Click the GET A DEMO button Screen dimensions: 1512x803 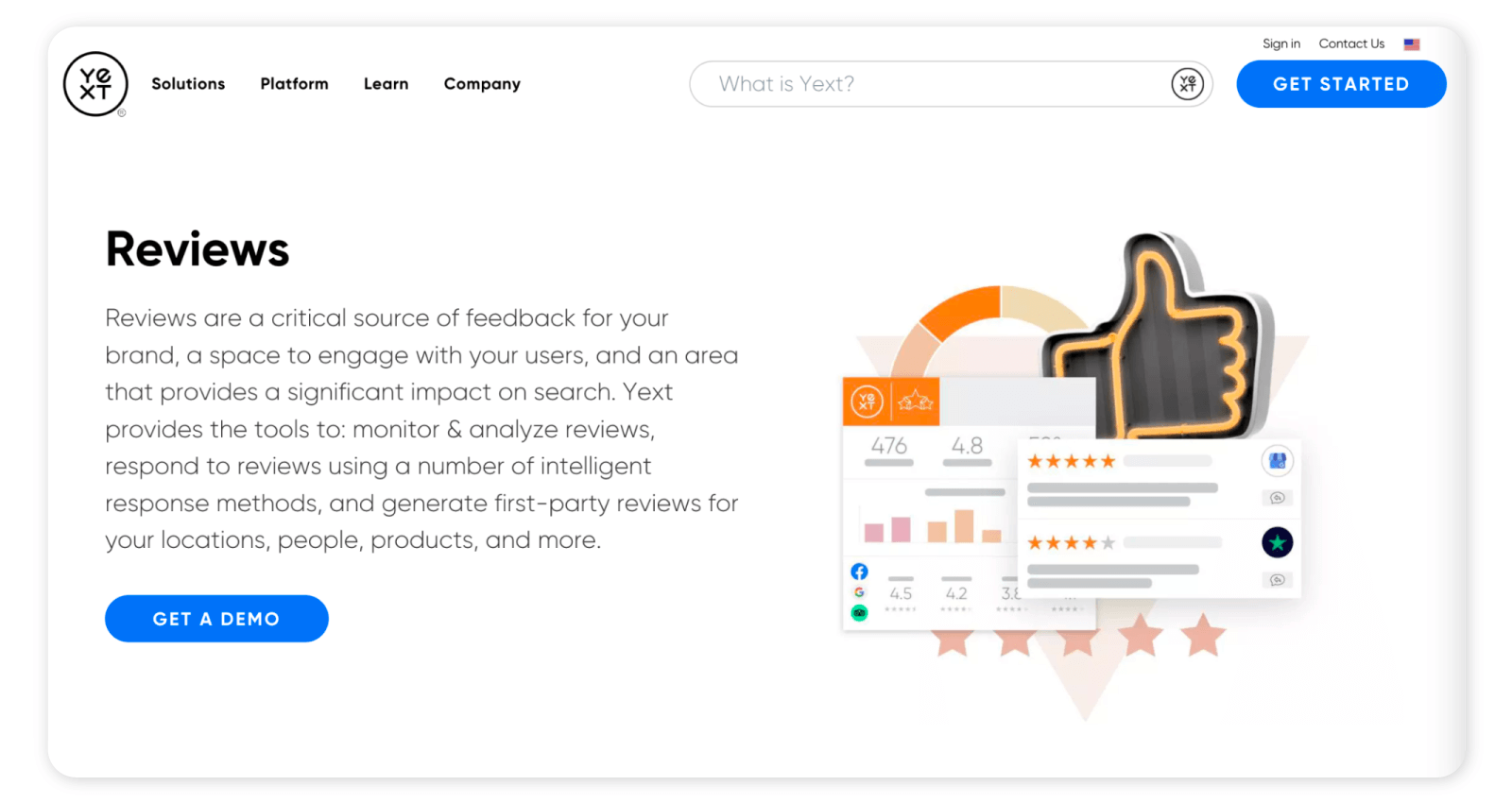[216, 618]
